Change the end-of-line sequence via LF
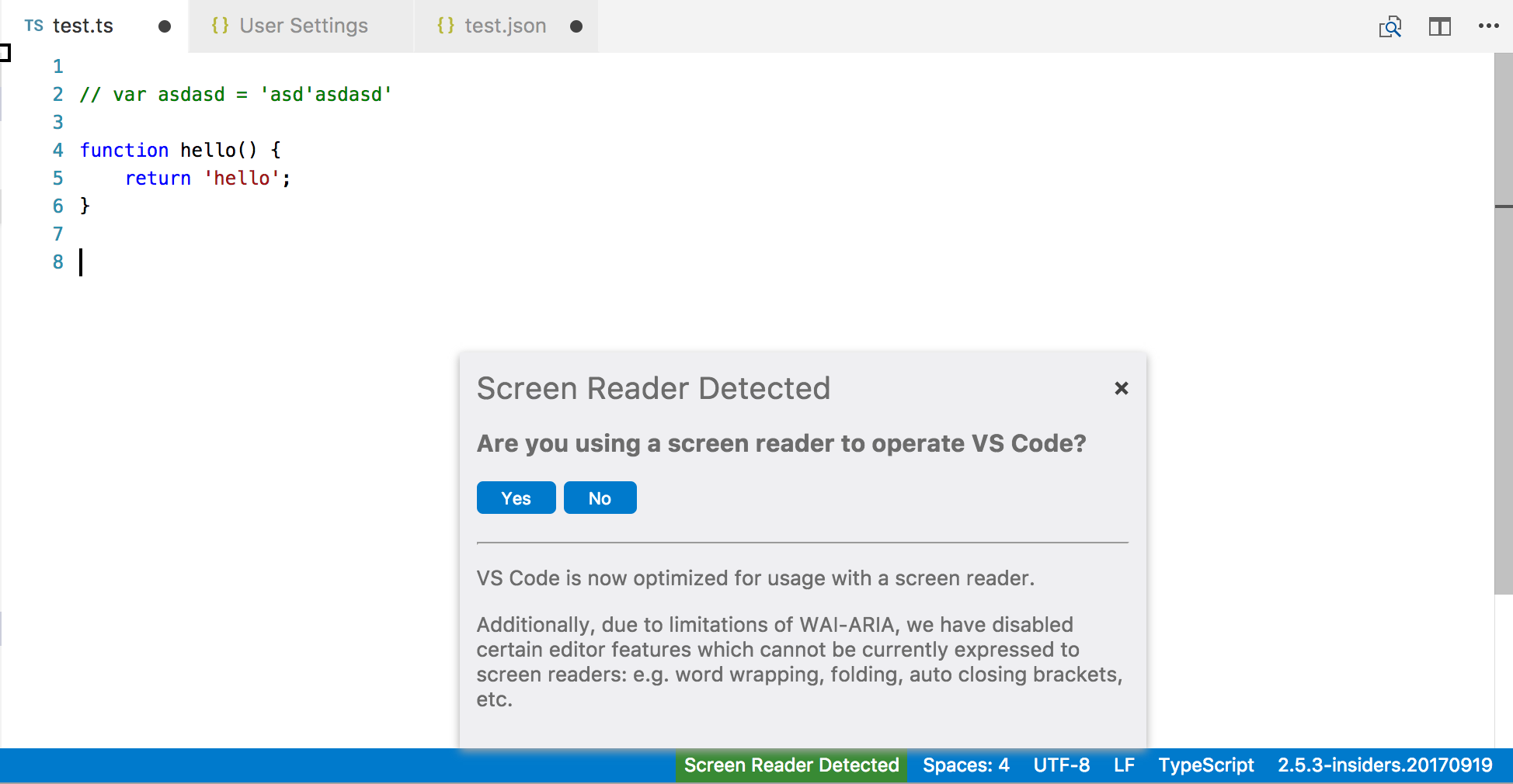 click(1124, 765)
